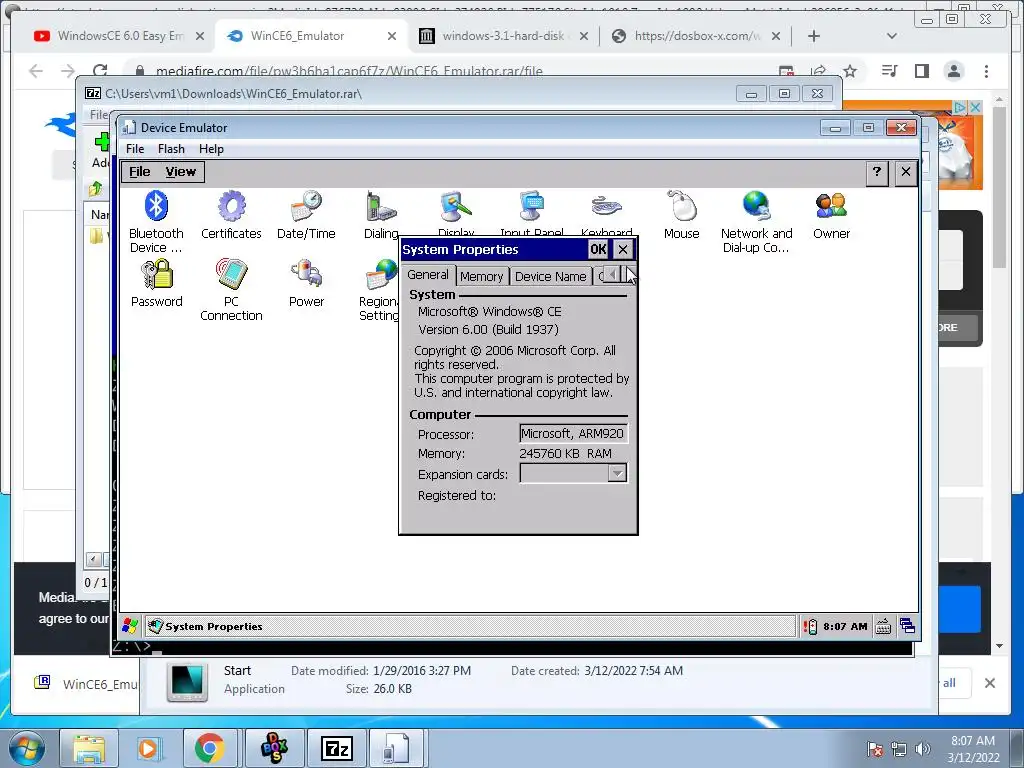
Task: Open DOSBox-X from the Windows taskbar
Action: click(274, 748)
